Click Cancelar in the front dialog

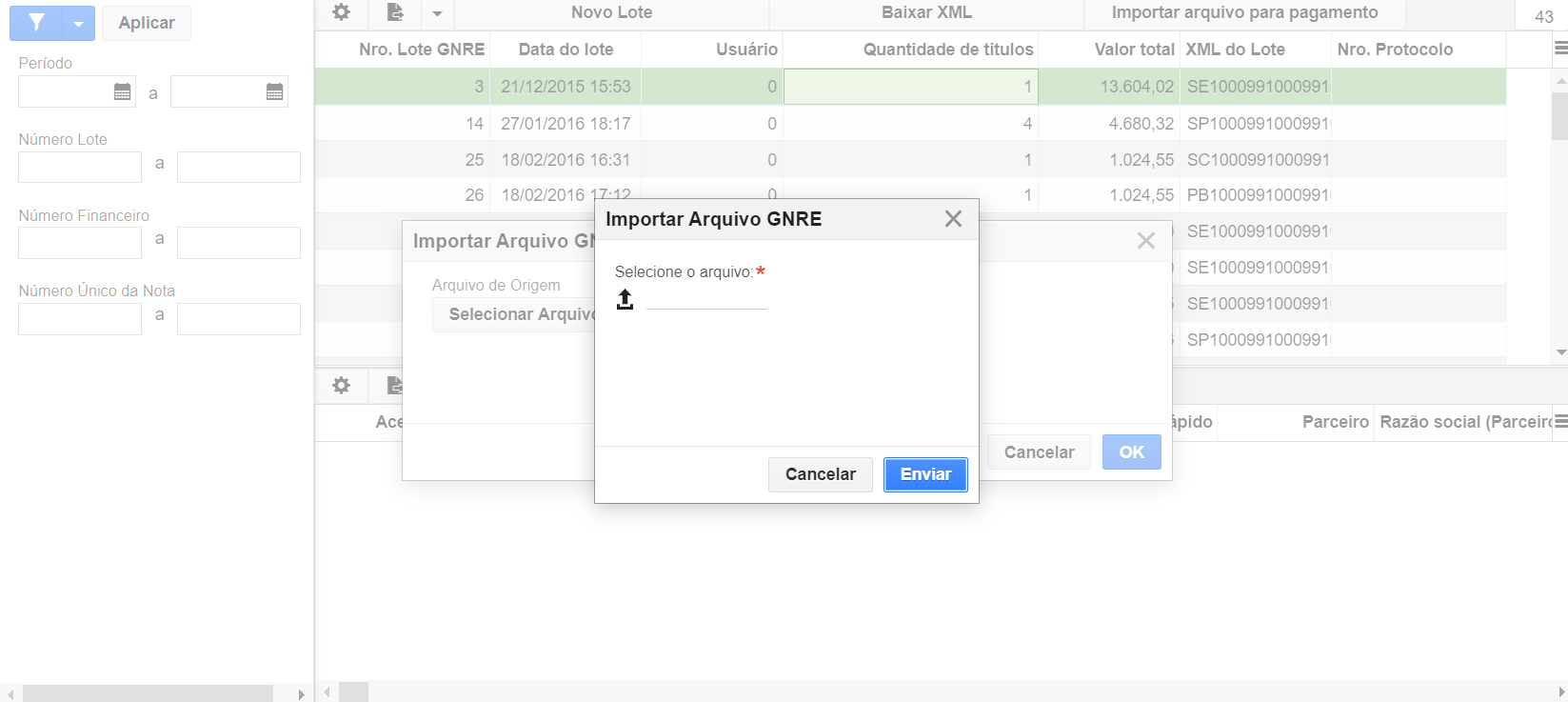pyautogui.click(x=821, y=474)
